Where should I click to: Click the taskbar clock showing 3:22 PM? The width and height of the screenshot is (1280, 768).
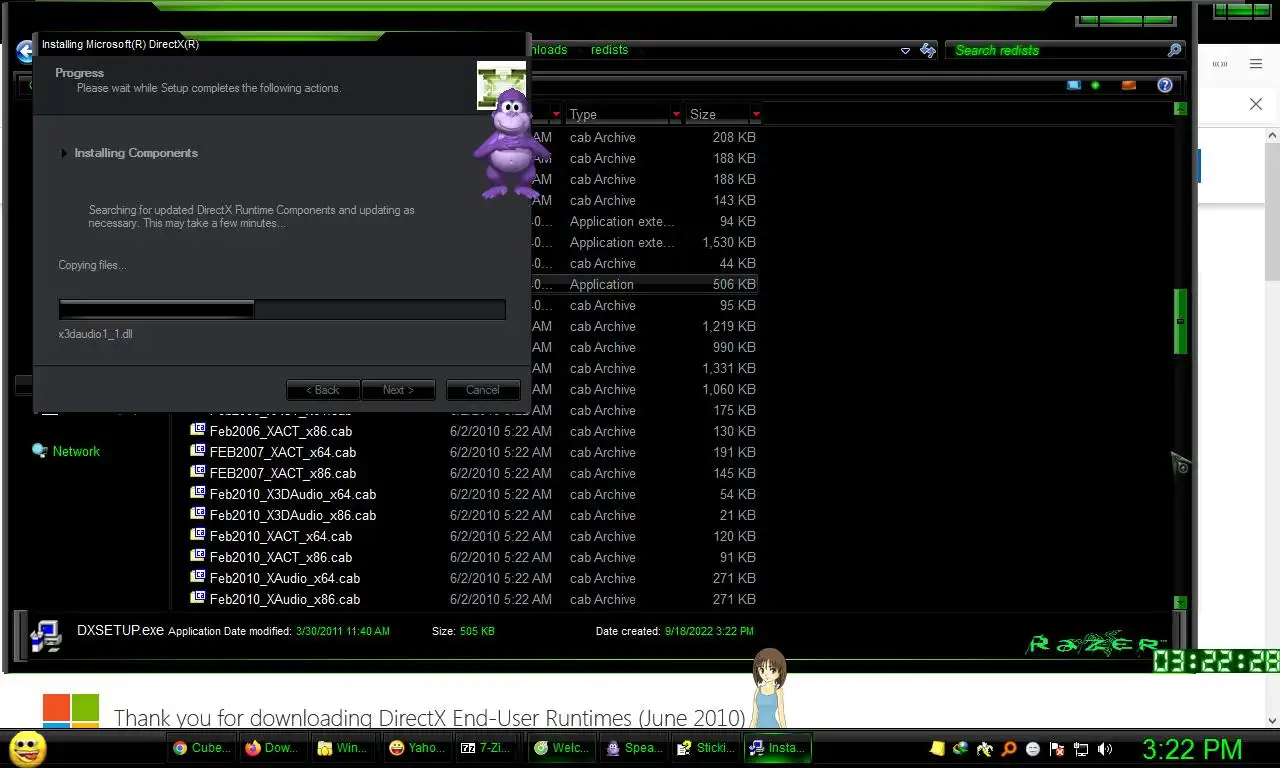[x=1192, y=749]
